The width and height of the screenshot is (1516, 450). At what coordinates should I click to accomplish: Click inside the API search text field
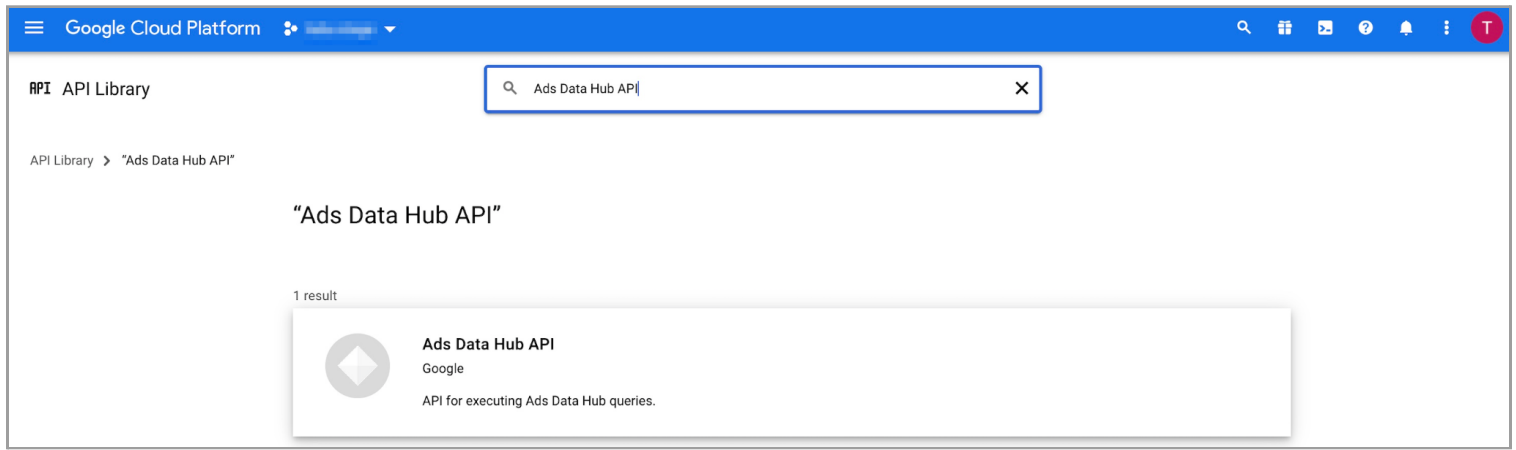(x=760, y=88)
